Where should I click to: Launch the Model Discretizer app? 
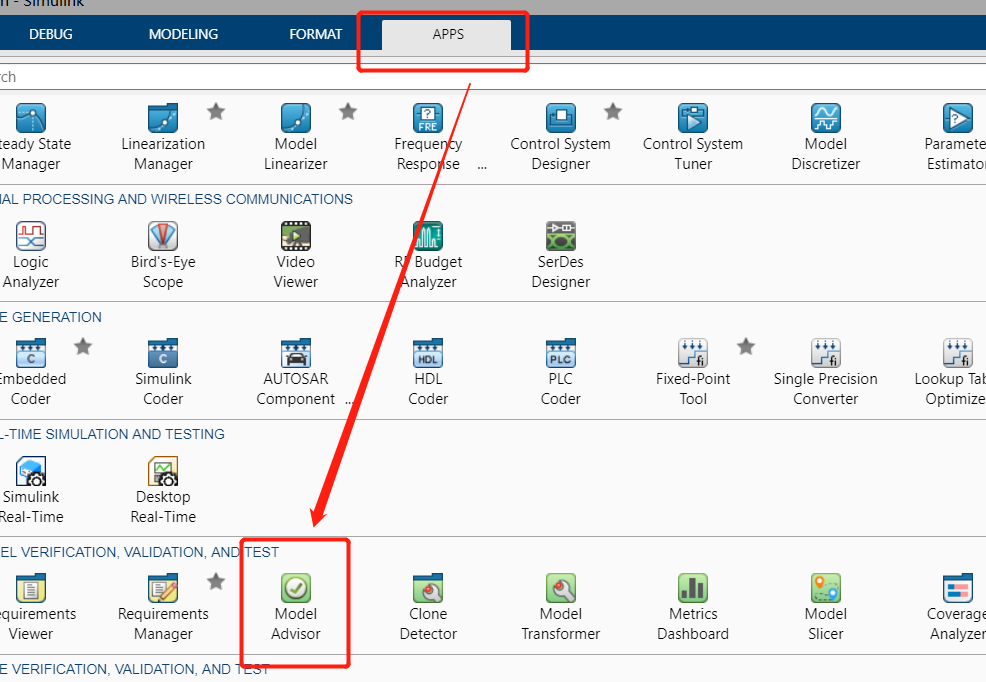(x=826, y=137)
